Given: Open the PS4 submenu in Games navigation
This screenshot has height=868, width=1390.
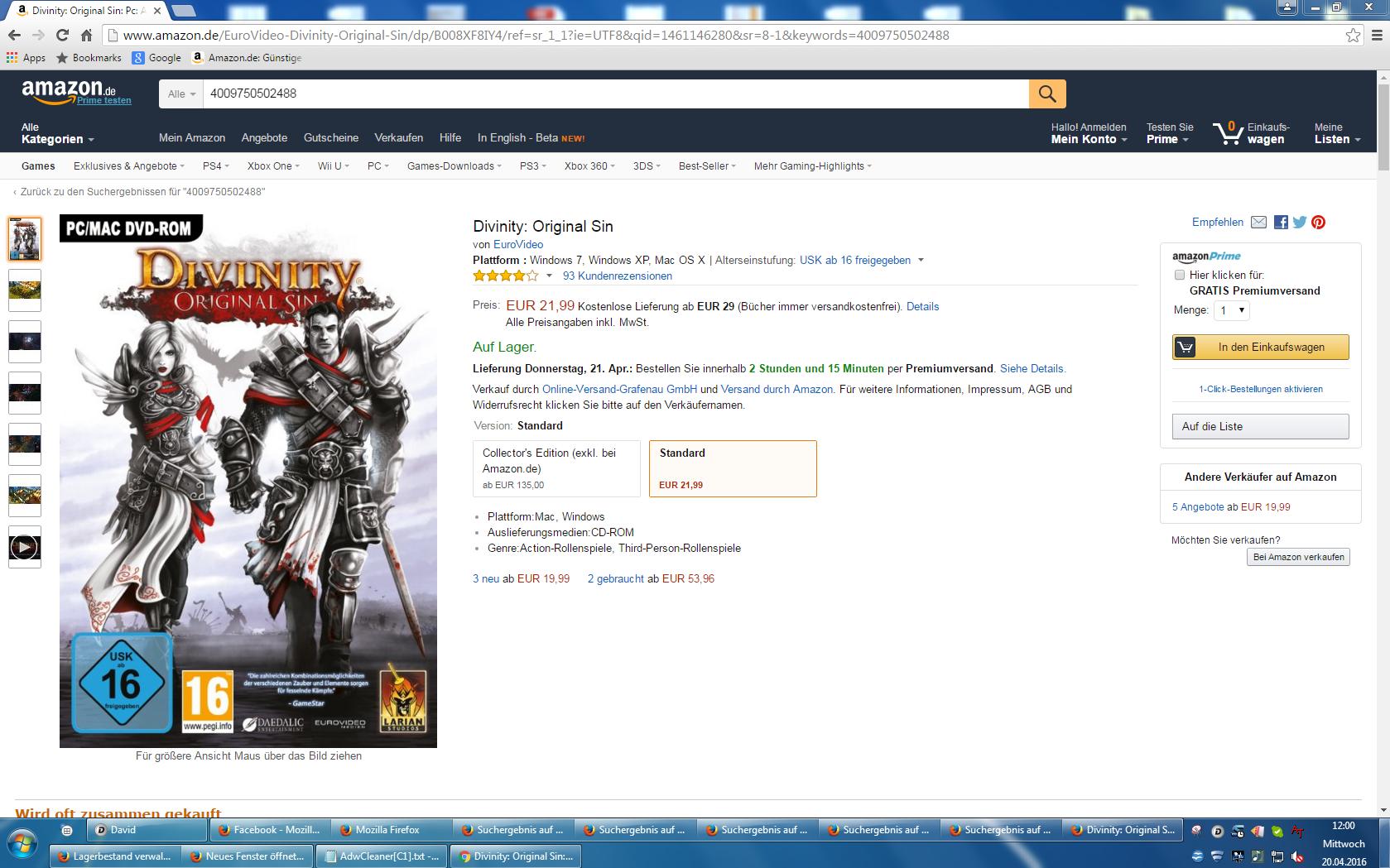Looking at the screenshot, I should tap(215, 165).
